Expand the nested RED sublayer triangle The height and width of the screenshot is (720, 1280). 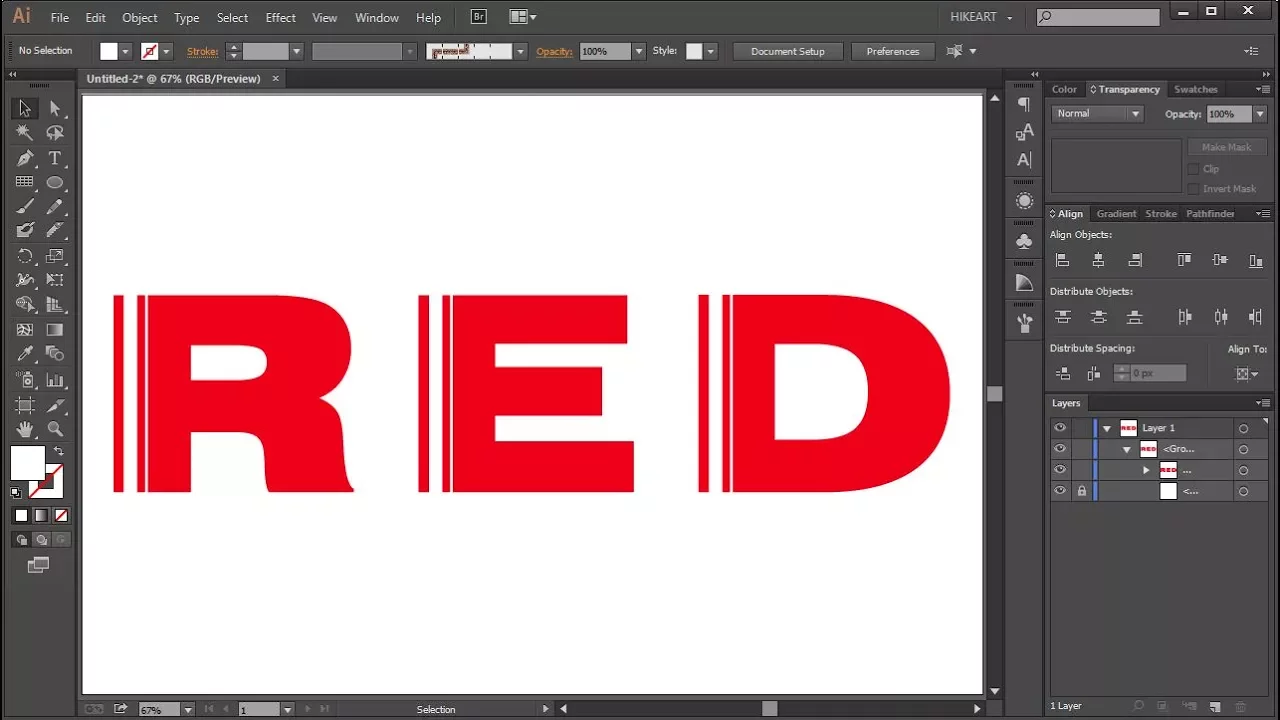1147,470
